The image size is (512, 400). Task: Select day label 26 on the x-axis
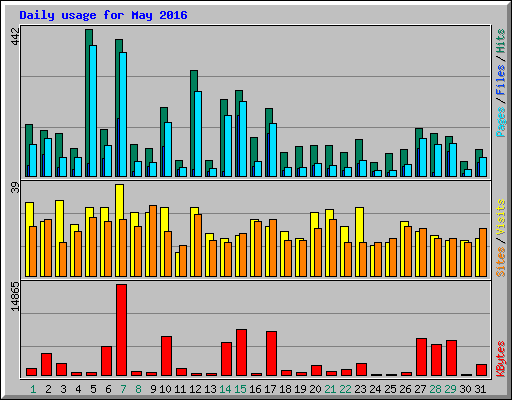(x=405, y=389)
